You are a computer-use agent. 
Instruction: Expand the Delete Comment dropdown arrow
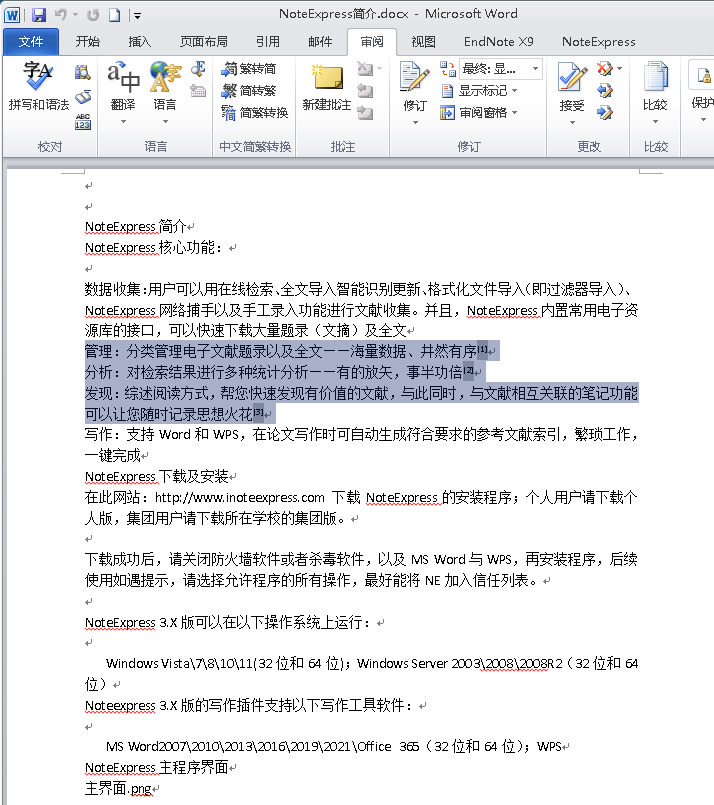pyautogui.click(x=380, y=68)
